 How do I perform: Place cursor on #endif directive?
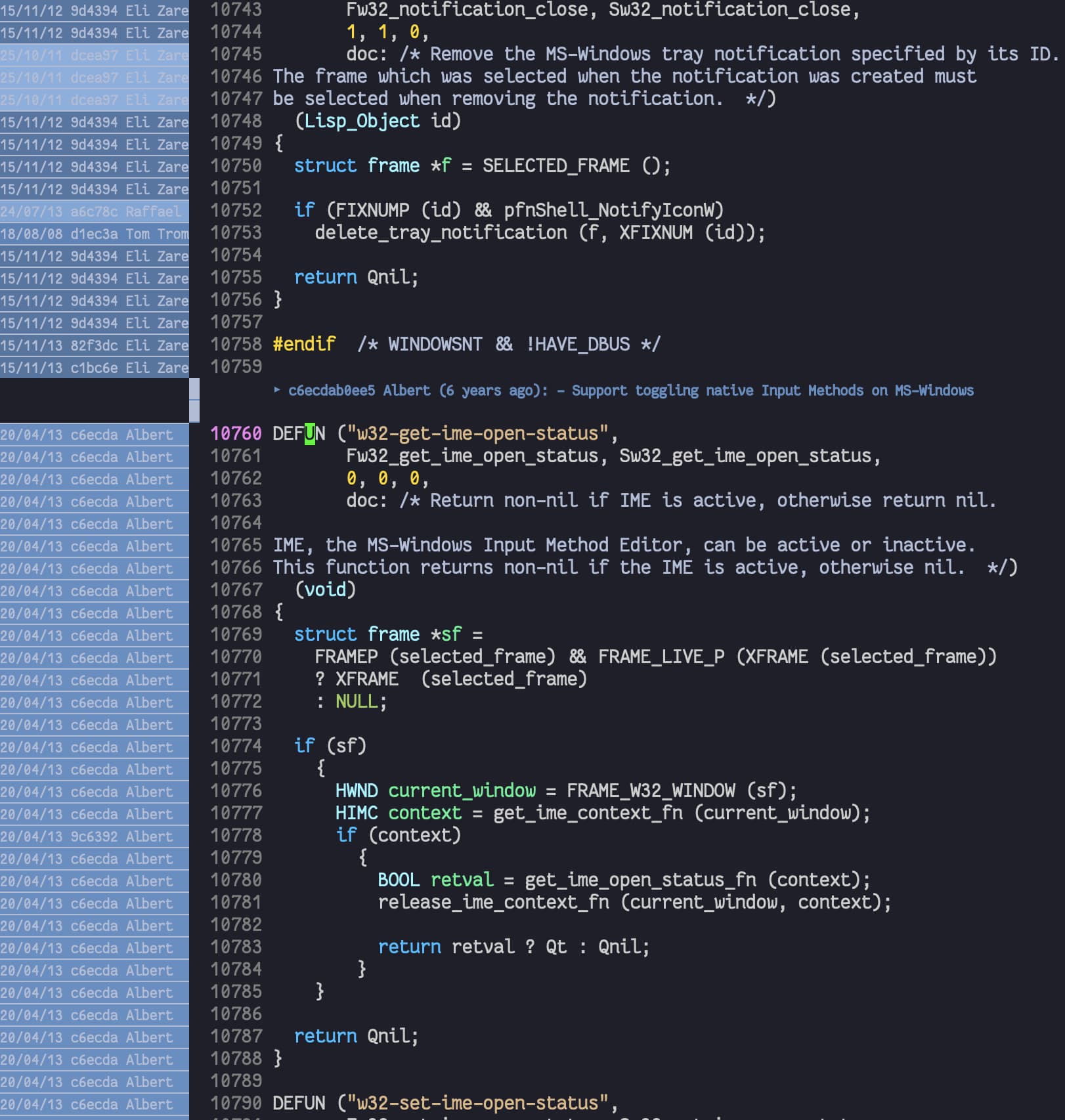click(x=304, y=345)
